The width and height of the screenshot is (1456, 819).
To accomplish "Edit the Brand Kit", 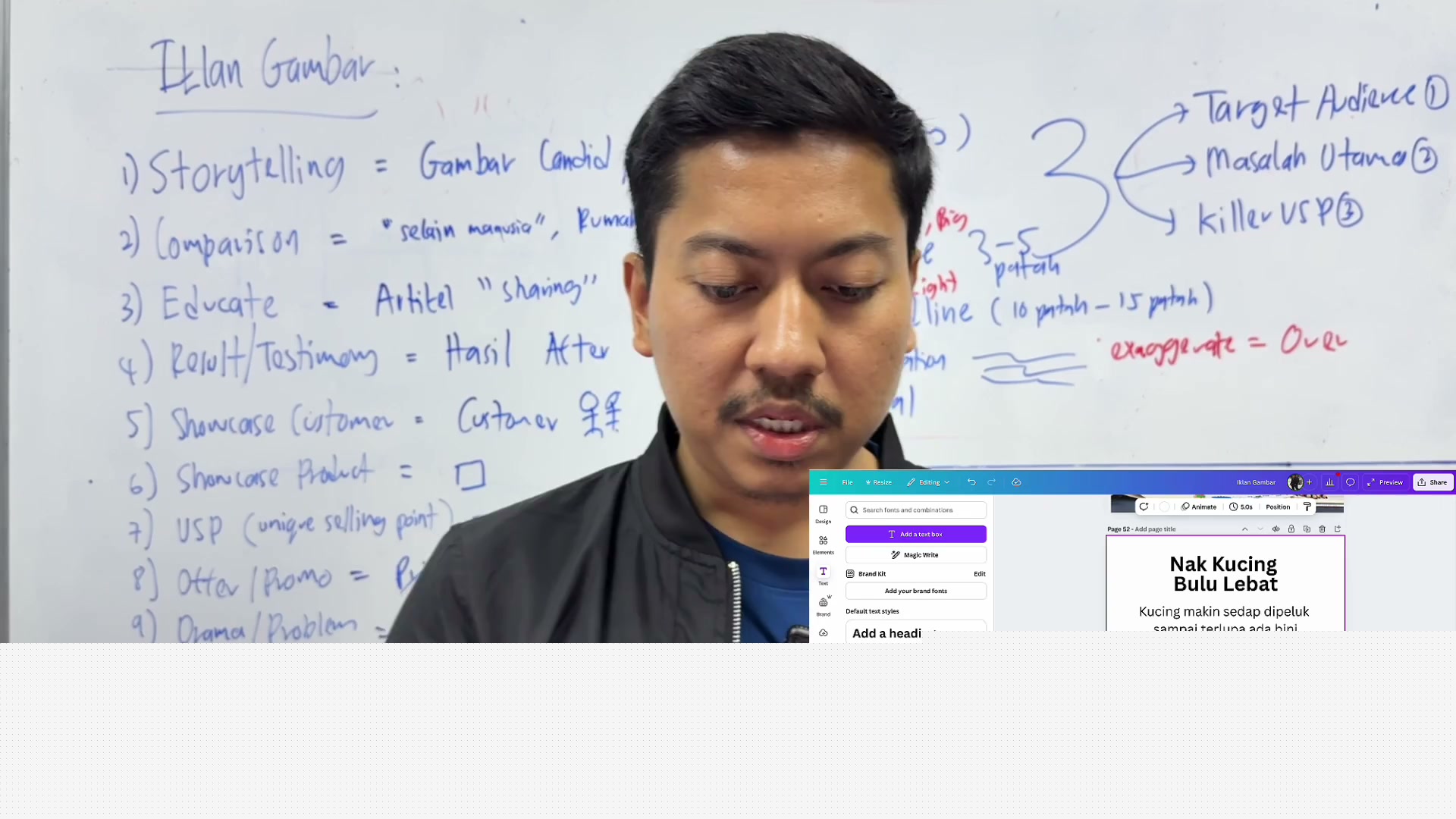I will [x=980, y=574].
